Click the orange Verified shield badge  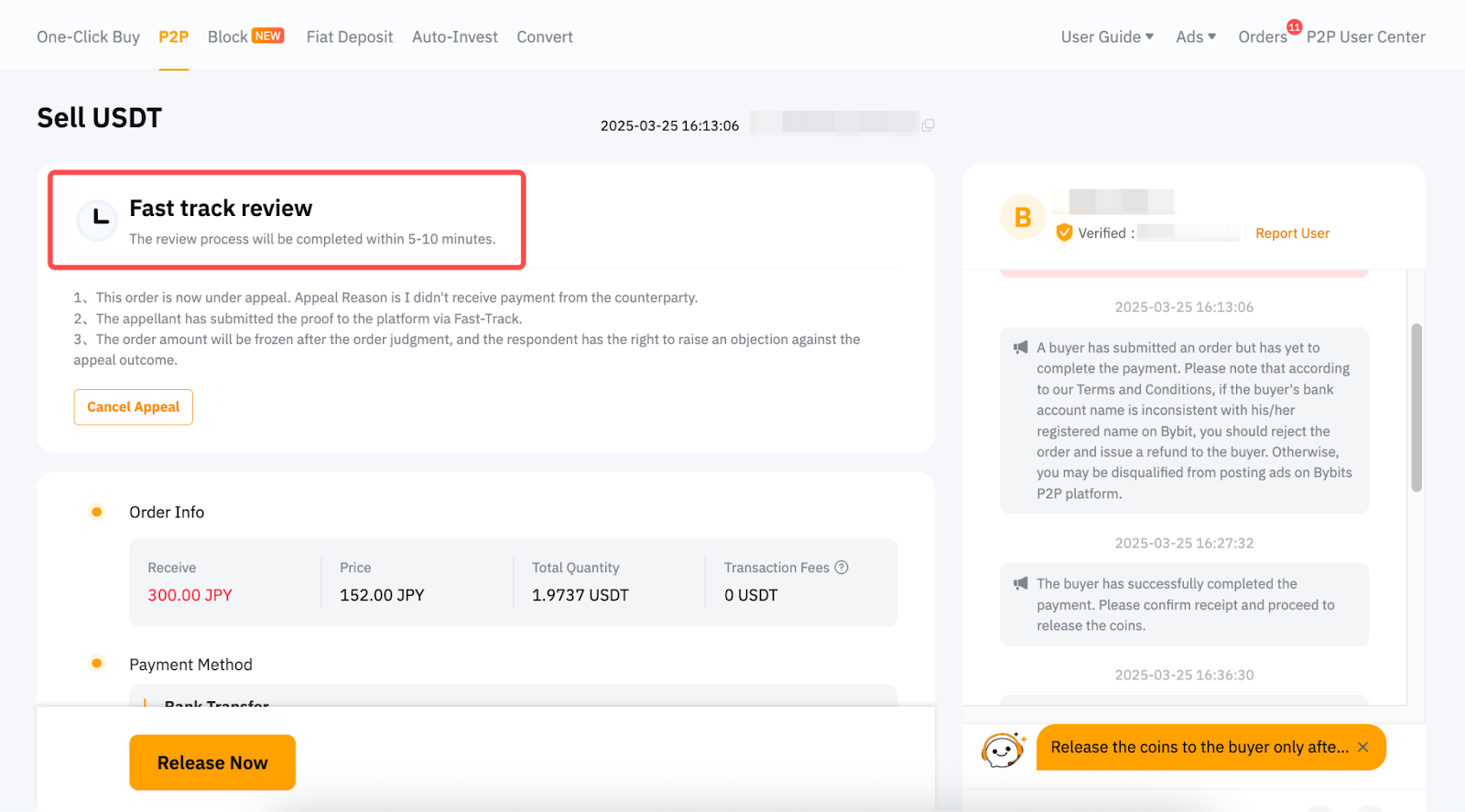(x=1064, y=233)
